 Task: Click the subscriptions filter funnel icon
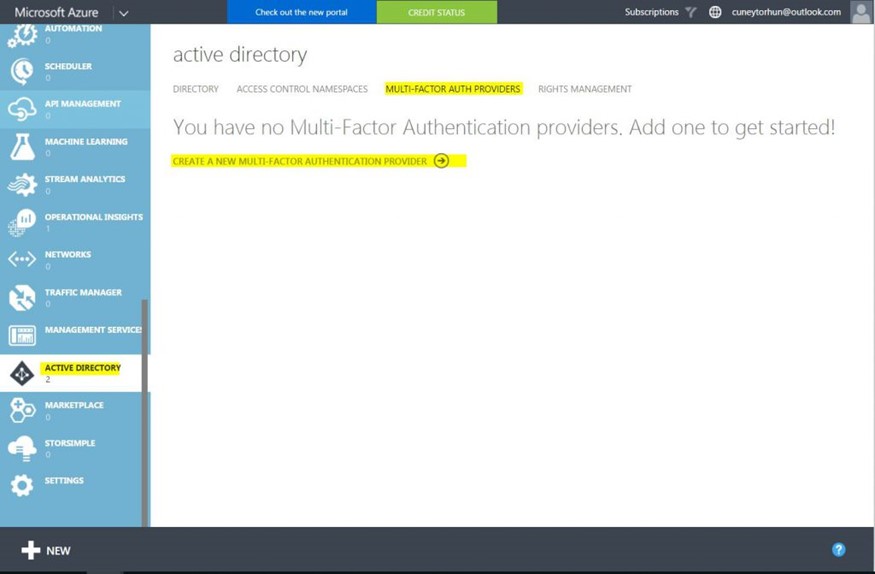click(x=691, y=12)
